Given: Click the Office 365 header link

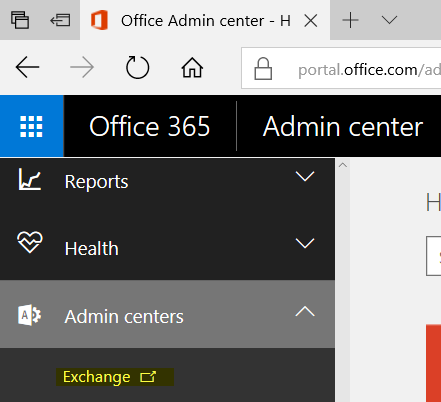Looking at the screenshot, I should tap(150, 126).
